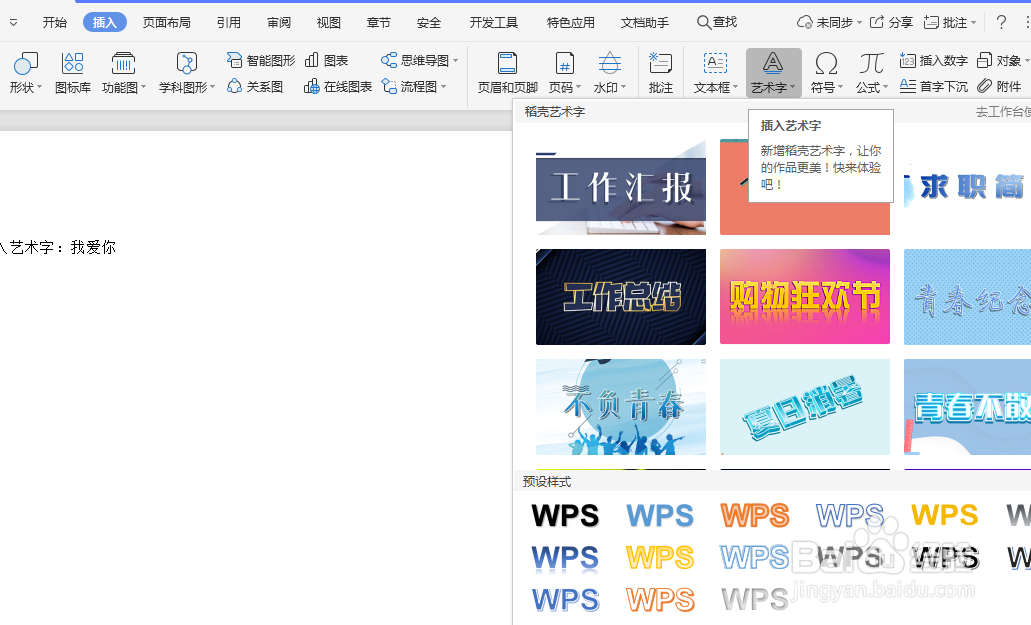Image resolution: width=1031 pixels, height=625 pixels.
Task: Click the 分享 (Share) button
Action: (892, 22)
